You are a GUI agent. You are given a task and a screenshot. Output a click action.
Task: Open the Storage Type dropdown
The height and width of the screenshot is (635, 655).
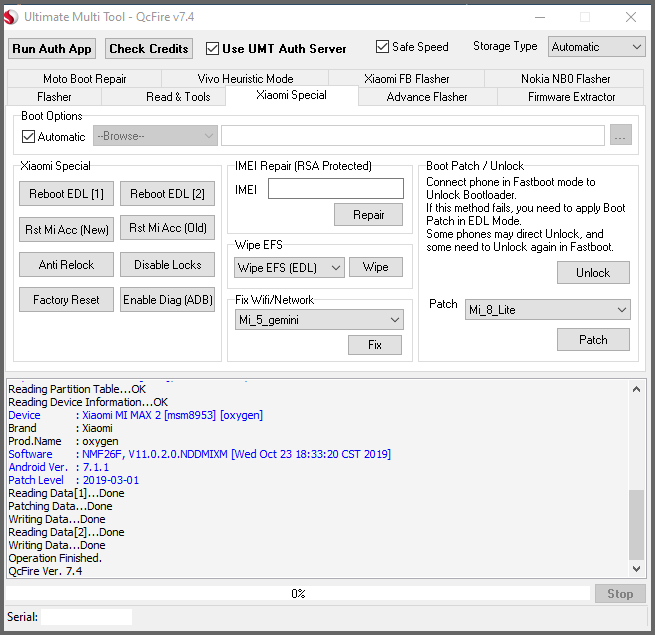(597, 47)
